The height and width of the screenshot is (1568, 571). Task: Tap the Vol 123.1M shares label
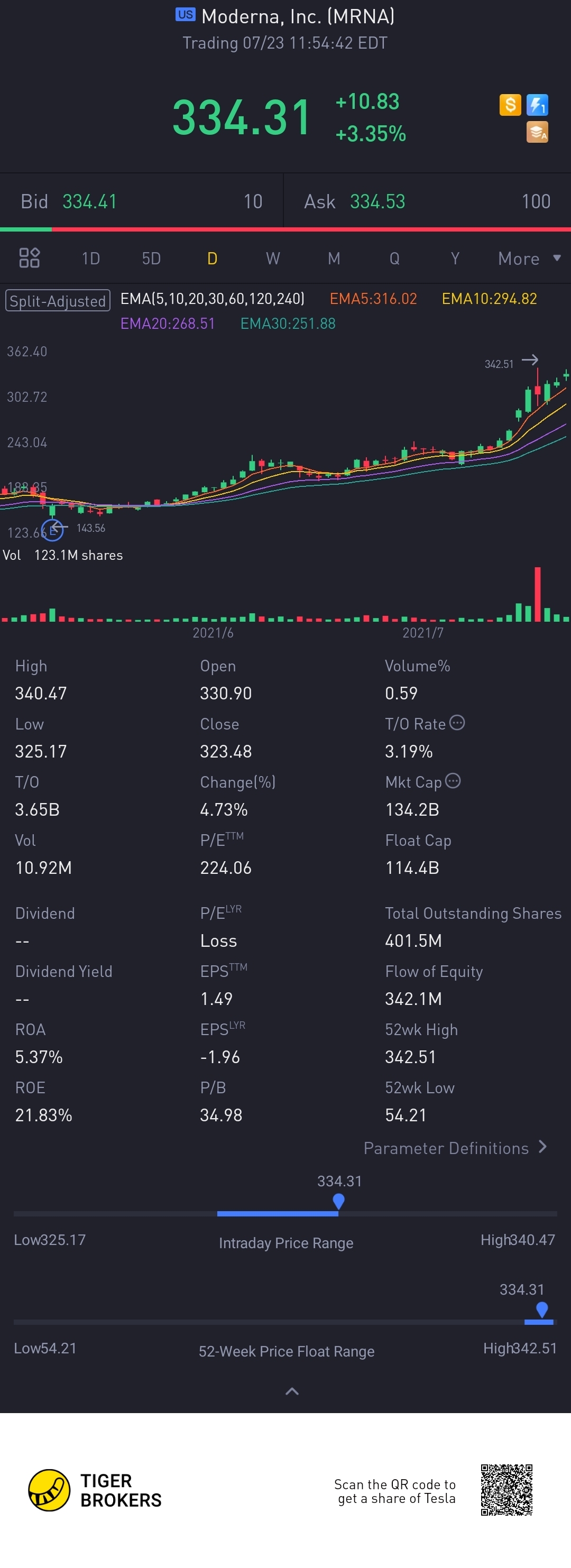click(63, 555)
